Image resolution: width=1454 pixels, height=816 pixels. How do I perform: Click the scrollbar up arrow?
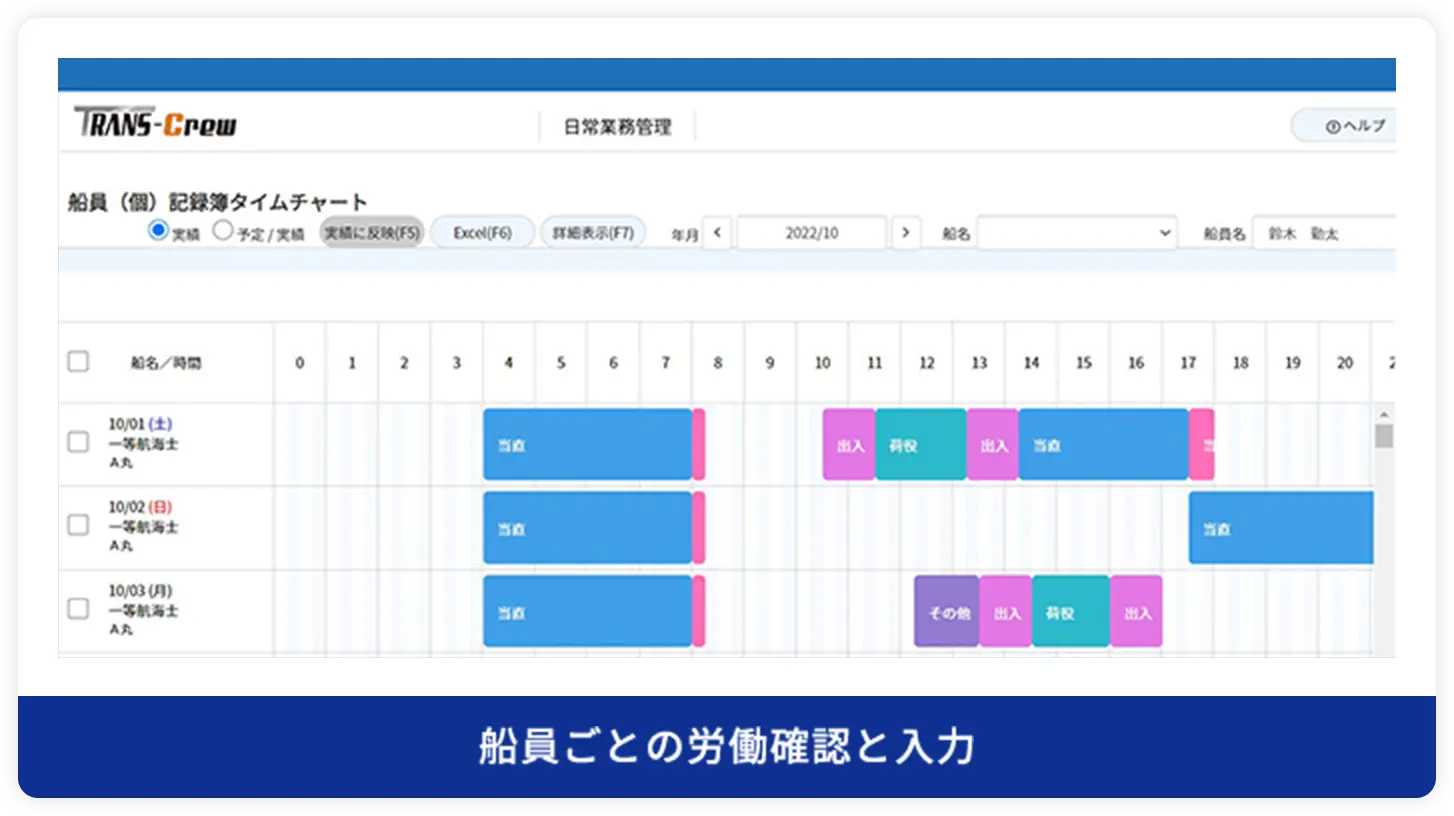click(x=1384, y=414)
